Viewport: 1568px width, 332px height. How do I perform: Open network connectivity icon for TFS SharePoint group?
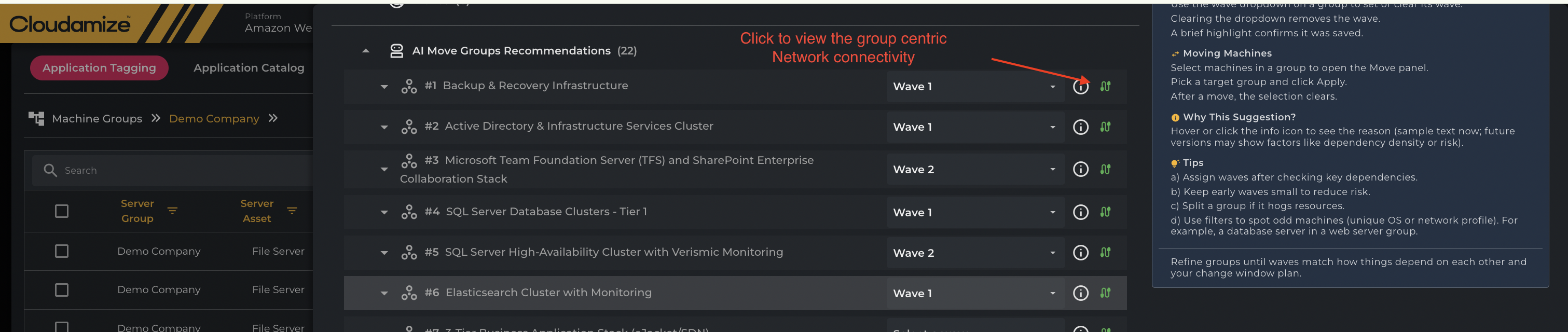(1105, 169)
